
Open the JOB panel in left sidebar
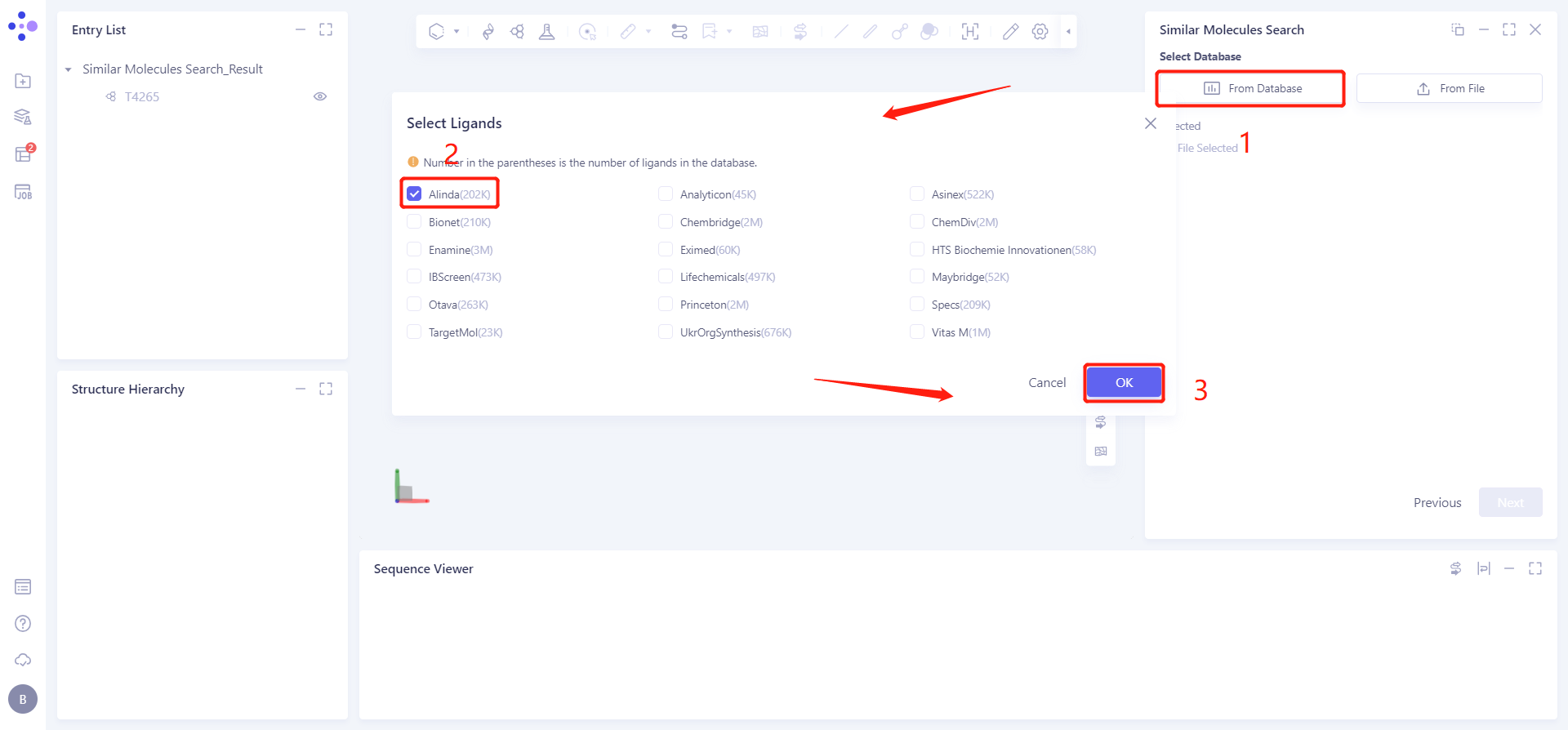(23, 192)
